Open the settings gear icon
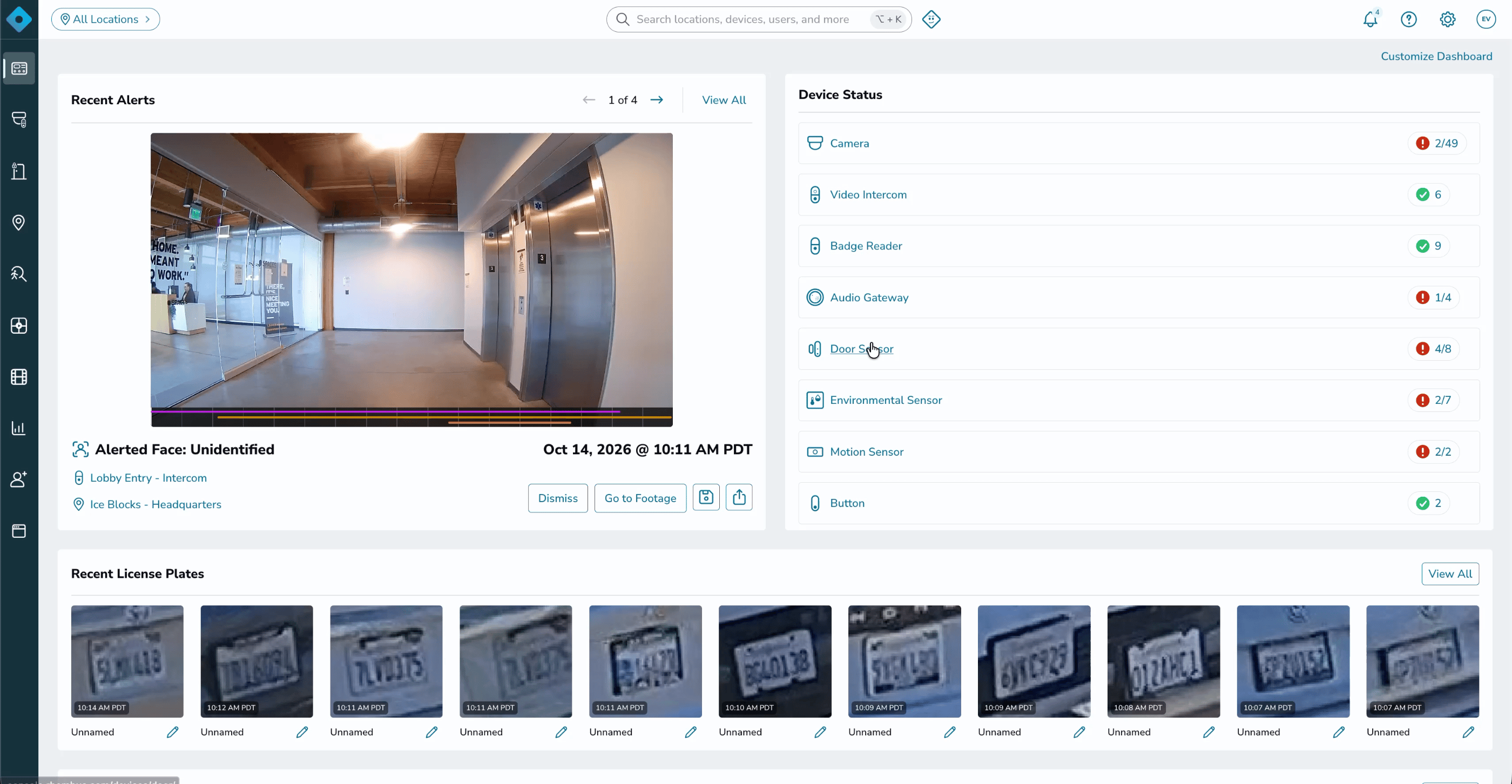The width and height of the screenshot is (1512, 784). coord(1447,19)
